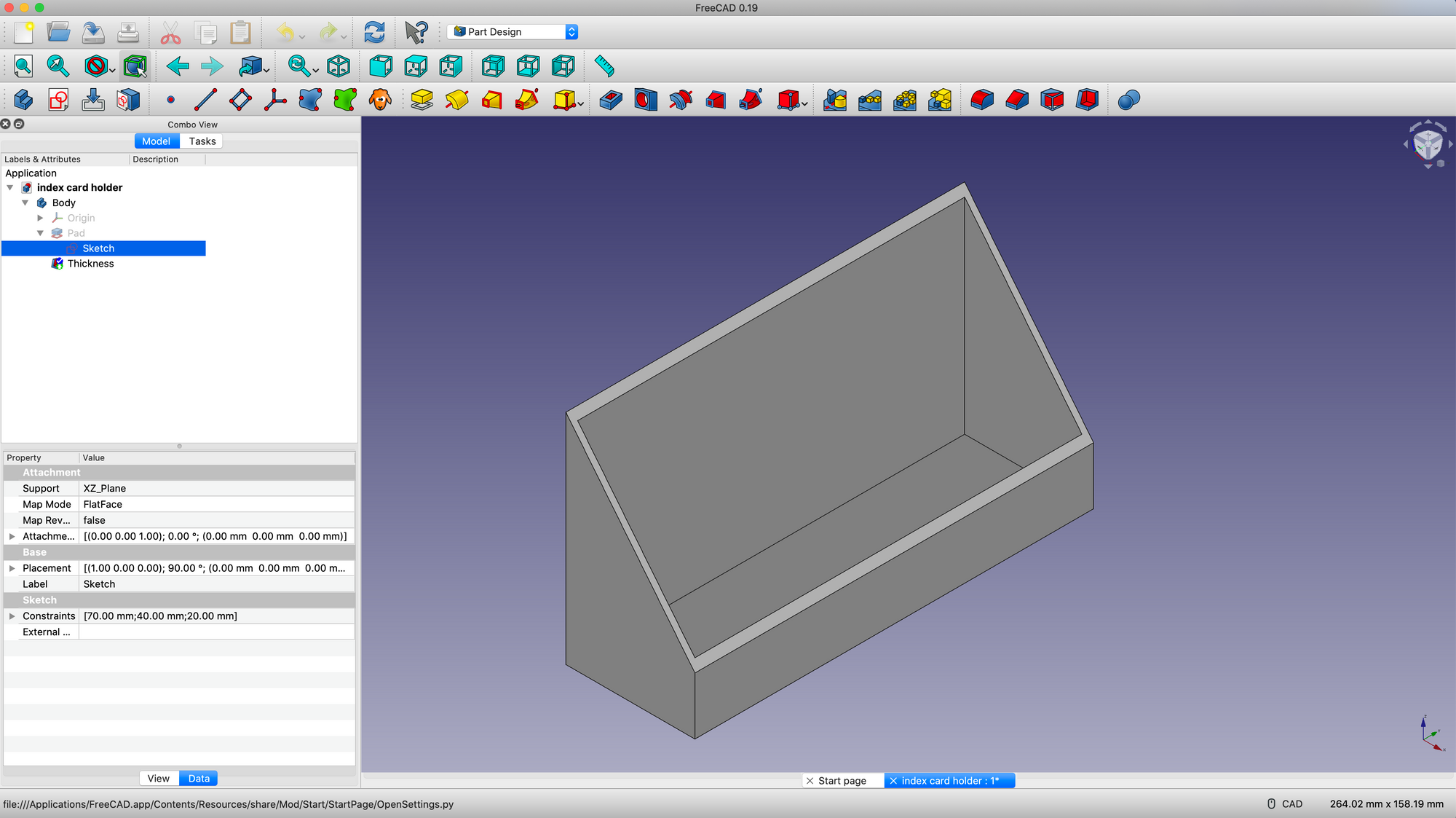This screenshot has width=1456, height=818.
Task: Click the Refresh/Recompute icon
Action: [x=375, y=32]
